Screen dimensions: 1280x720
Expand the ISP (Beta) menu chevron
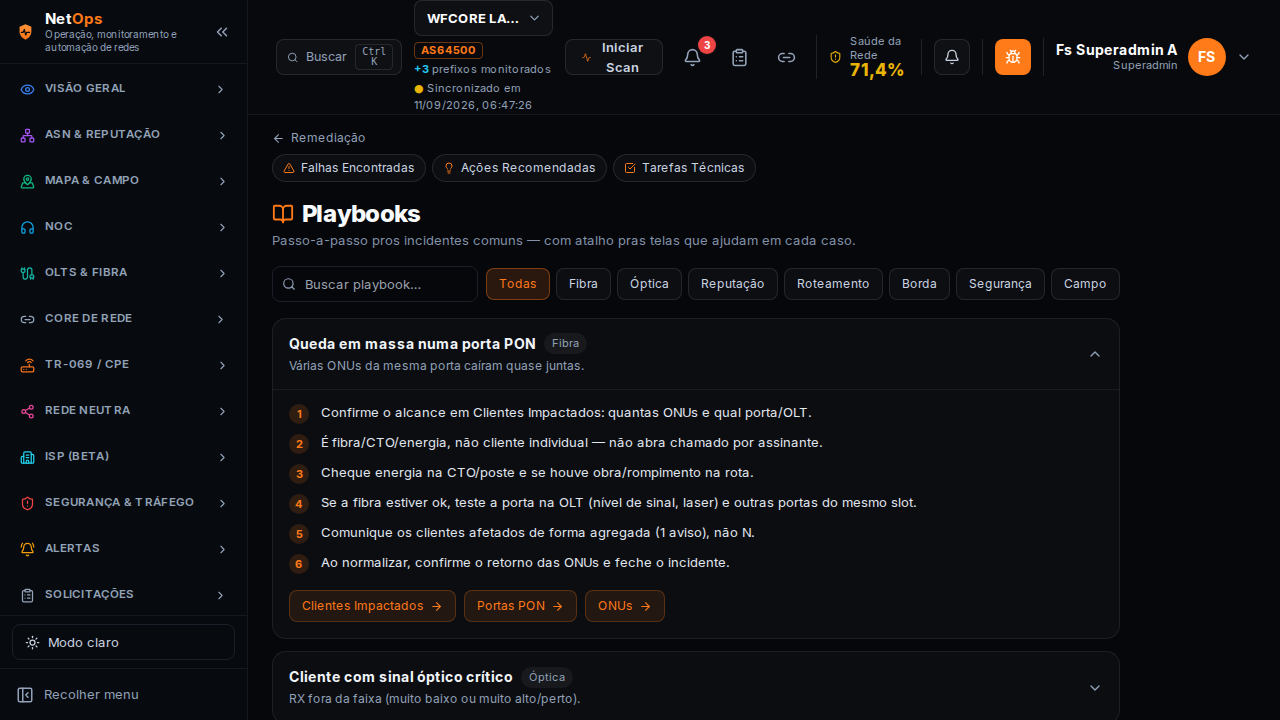click(221, 457)
